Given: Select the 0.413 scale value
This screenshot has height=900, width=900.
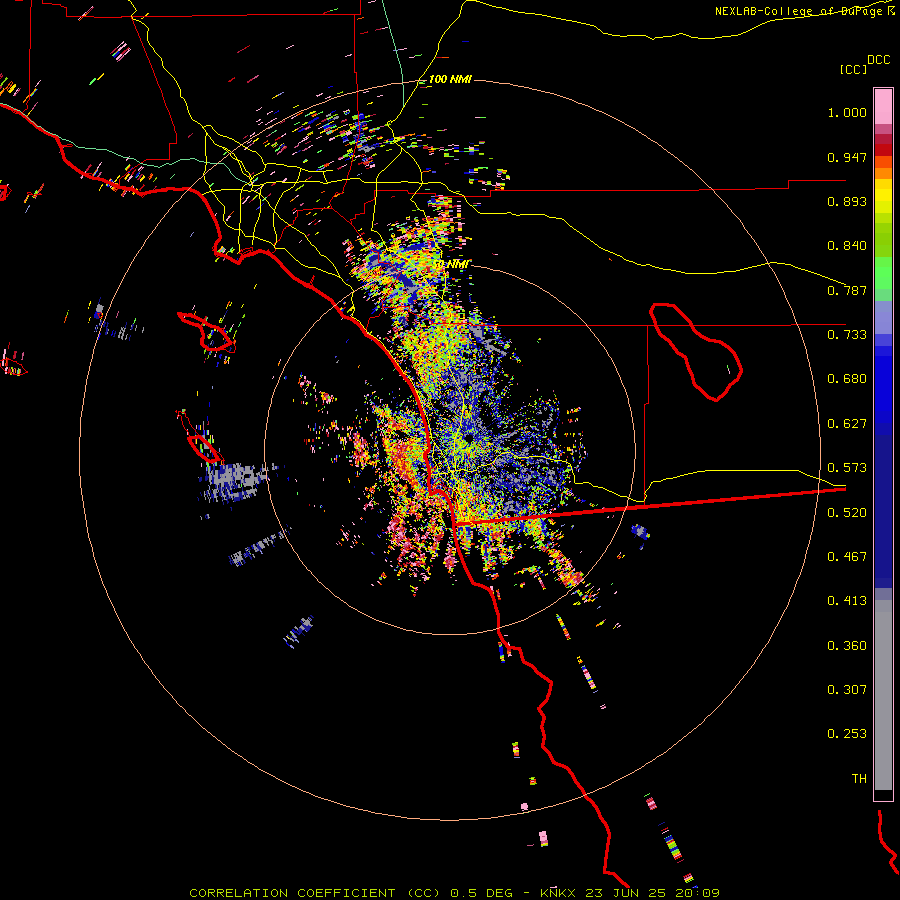Looking at the screenshot, I should click(847, 601).
